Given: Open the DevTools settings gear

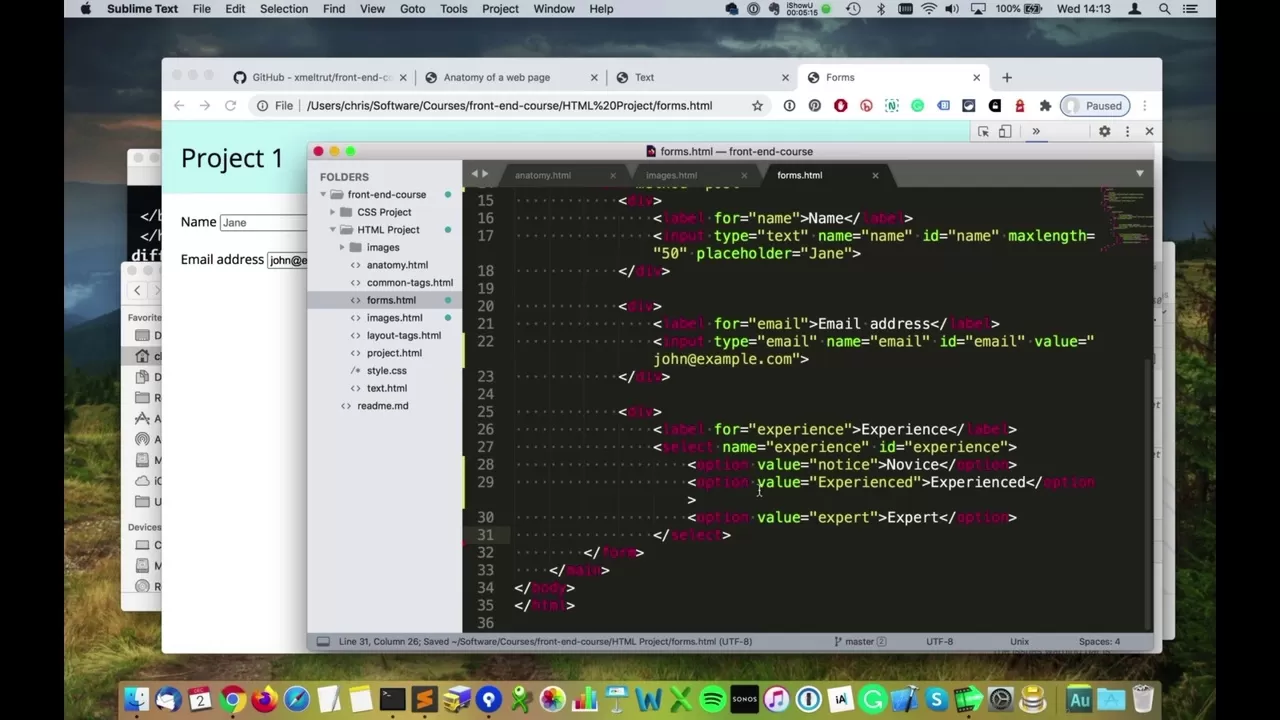Looking at the screenshot, I should click(x=1104, y=131).
